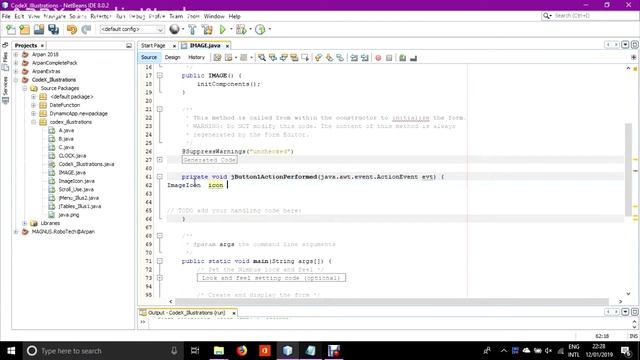Collapse the Source Packages node

click(25, 88)
